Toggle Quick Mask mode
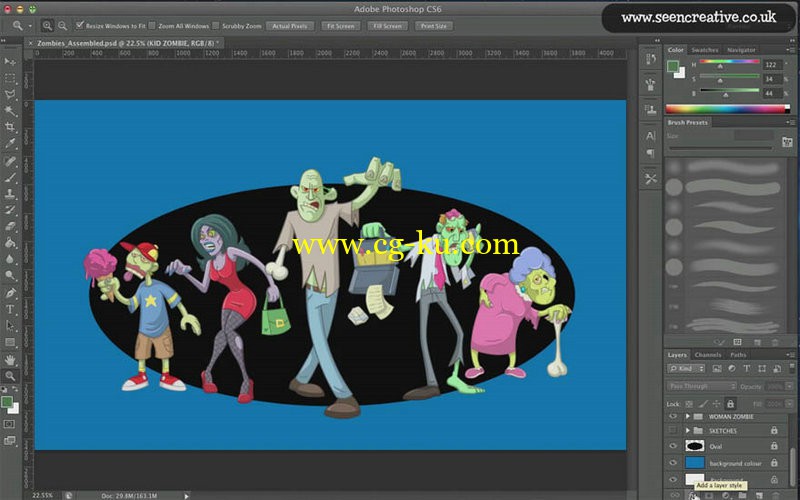800x500 pixels. pyautogui.click(x=9, y=424)
